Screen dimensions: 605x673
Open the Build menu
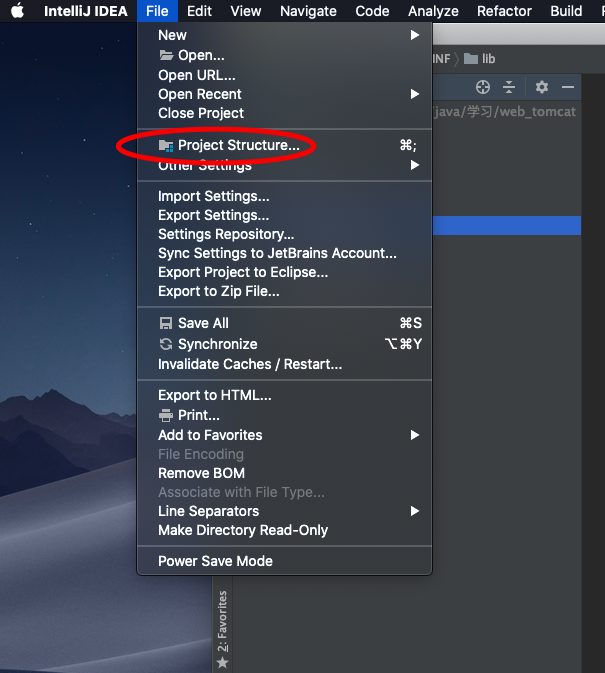566,11
